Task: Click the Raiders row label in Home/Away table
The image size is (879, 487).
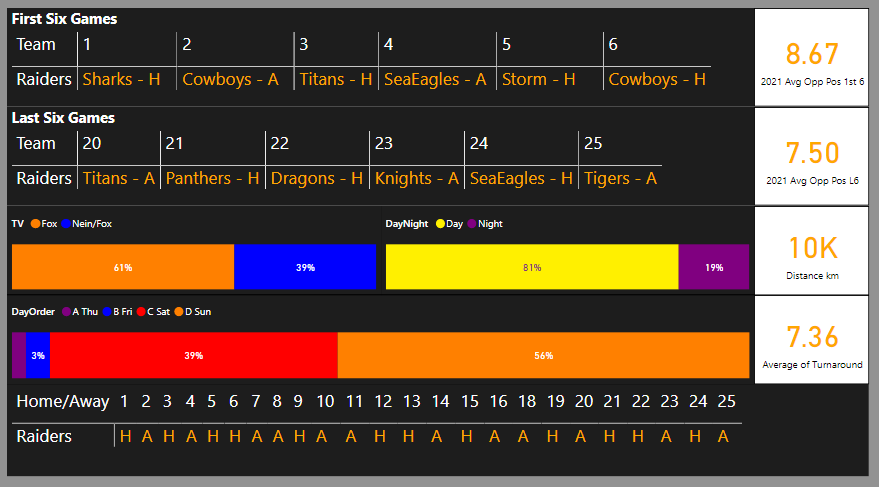Action: [x=44, y=436]
